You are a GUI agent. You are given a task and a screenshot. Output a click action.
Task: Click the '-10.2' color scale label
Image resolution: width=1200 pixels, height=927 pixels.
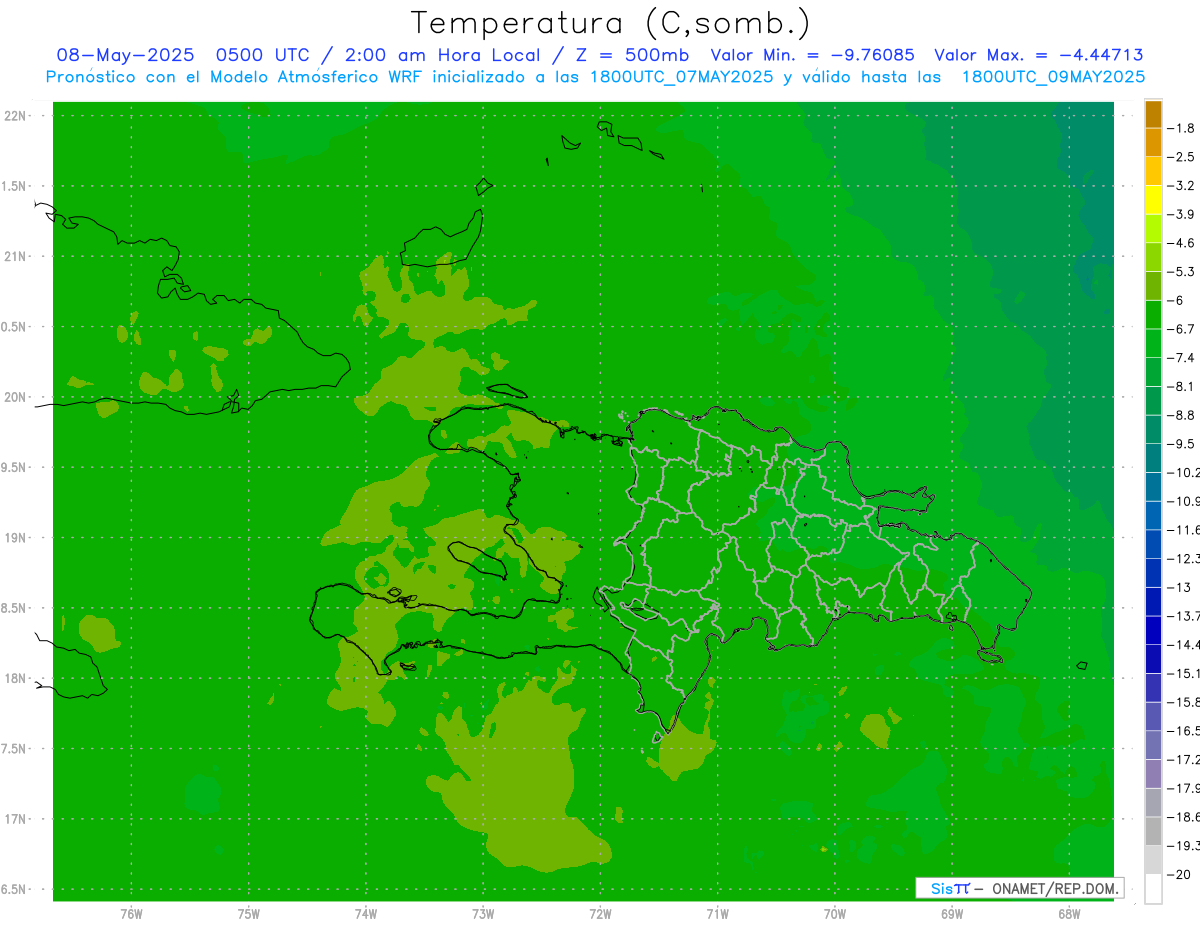coord(1184,473)
